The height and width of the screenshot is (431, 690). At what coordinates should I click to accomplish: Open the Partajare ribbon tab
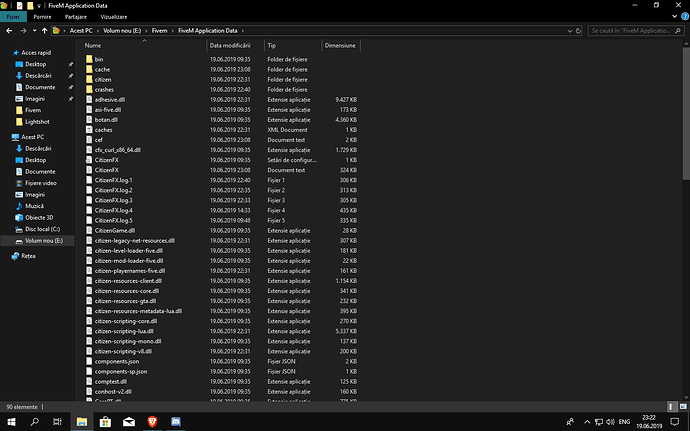coord(76,17)
